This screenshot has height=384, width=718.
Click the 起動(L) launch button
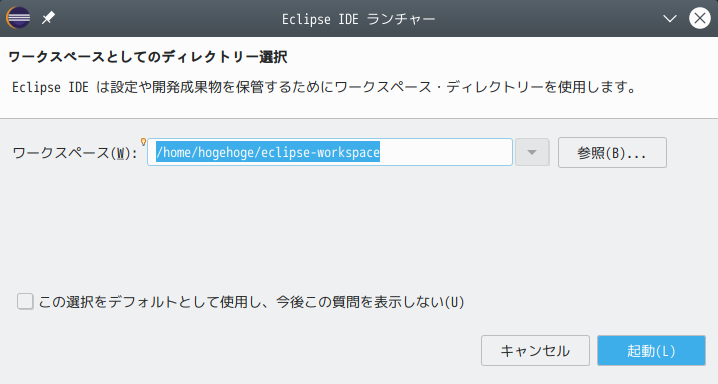[x=651, y=351]
